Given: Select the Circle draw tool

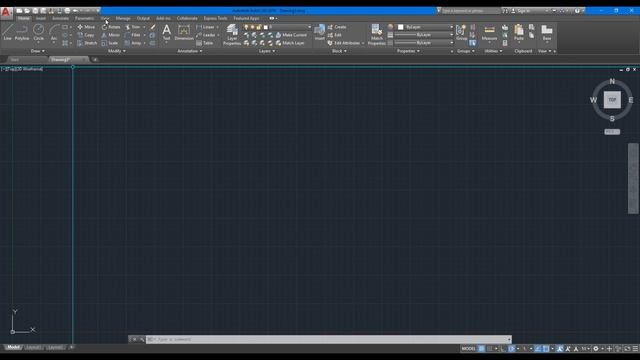Looking at the screenshot, I should [x=38, y=32].
